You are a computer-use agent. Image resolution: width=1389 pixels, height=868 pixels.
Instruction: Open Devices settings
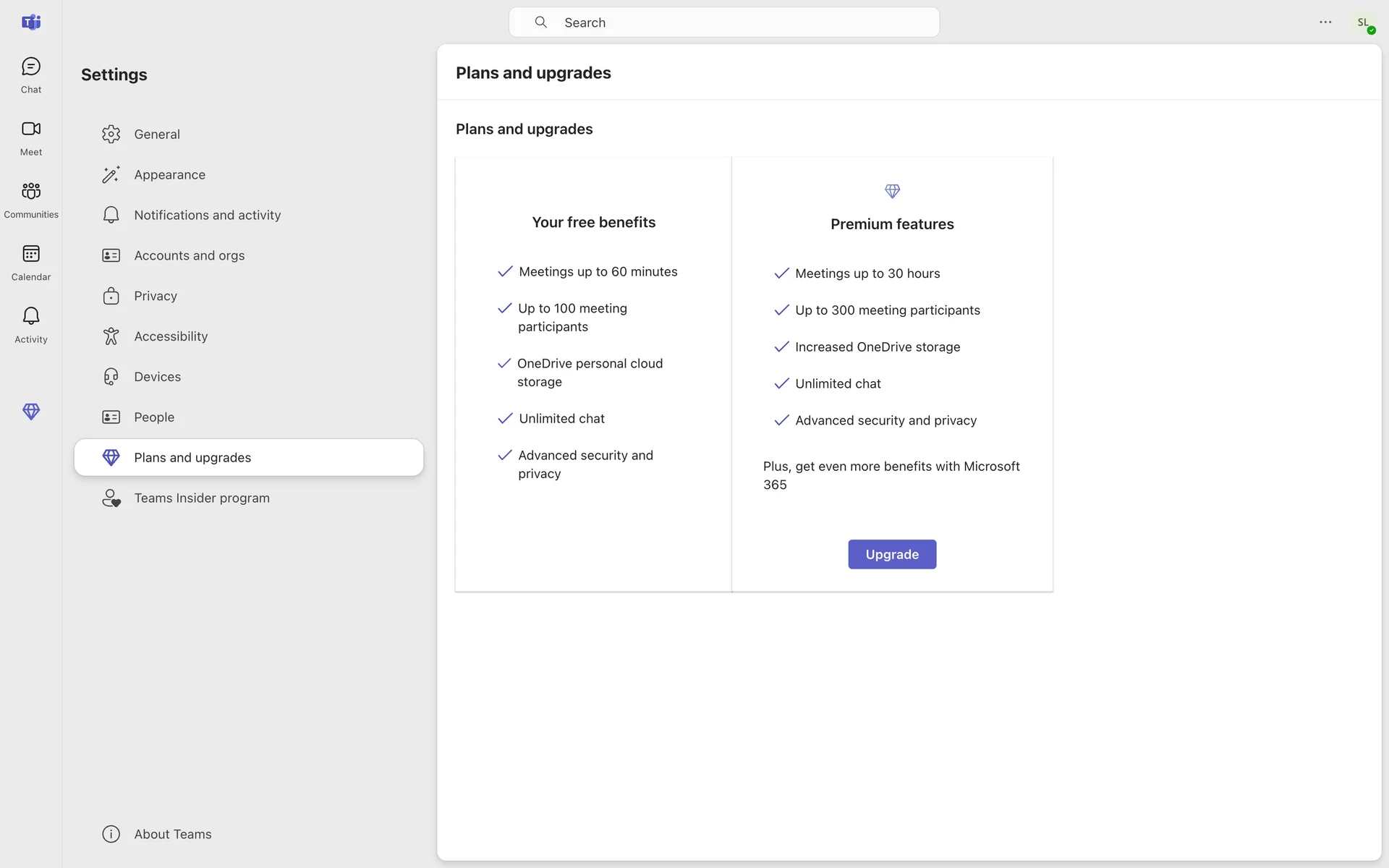157,378
